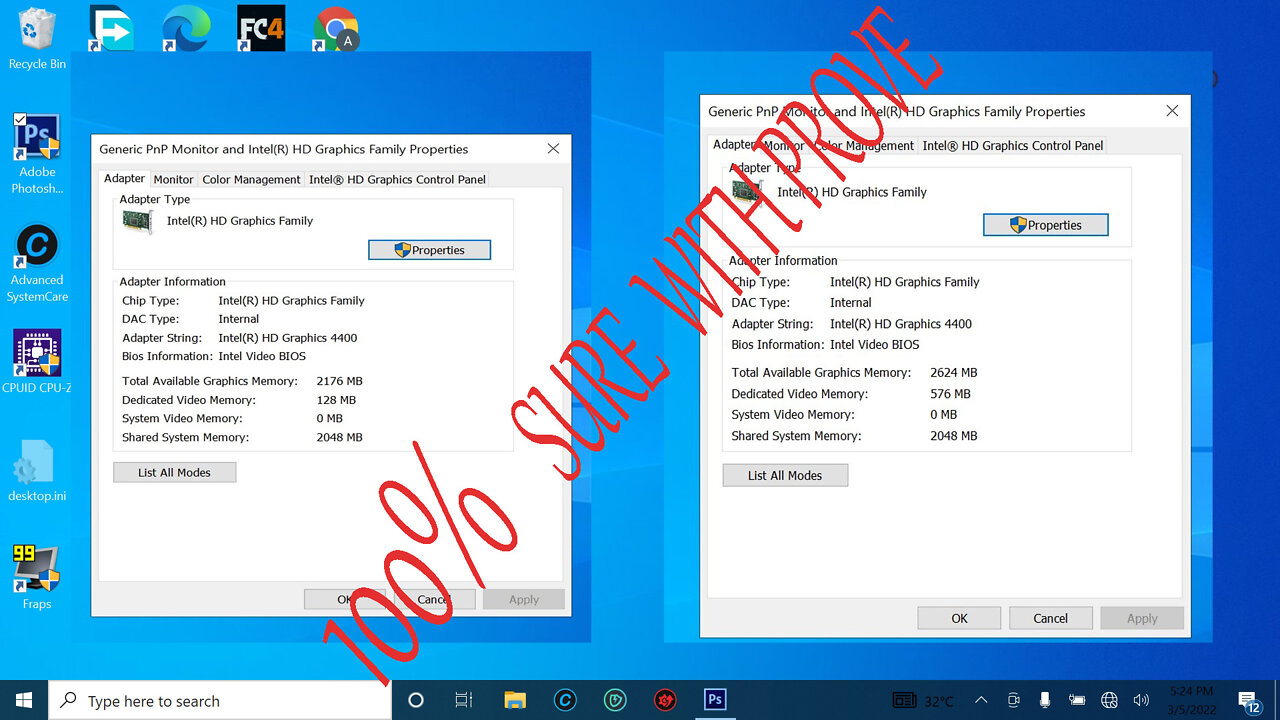
Task: Click the adapter card icon in the left dialog
Action: (x=137, y=222)
